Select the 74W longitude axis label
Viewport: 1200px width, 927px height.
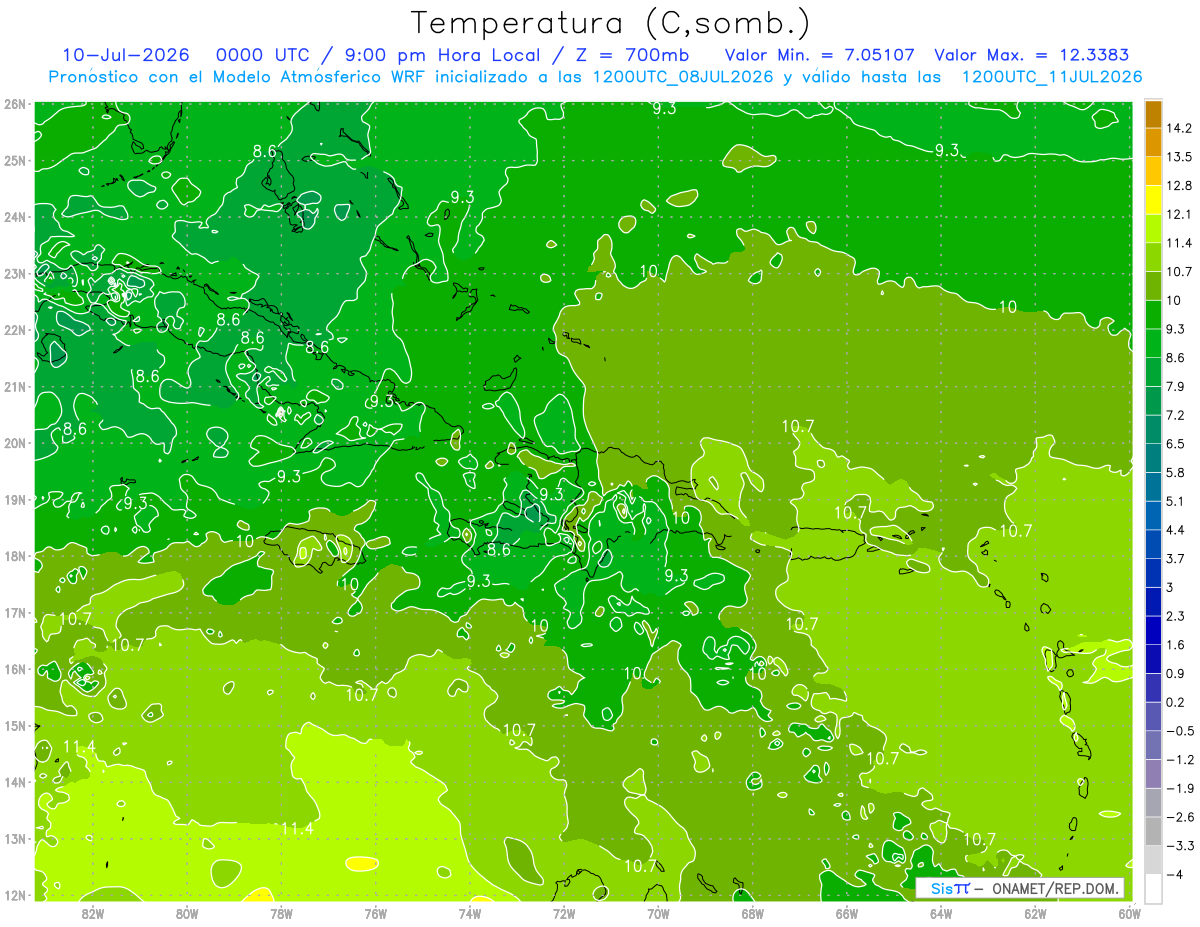(x=470, y=913)
